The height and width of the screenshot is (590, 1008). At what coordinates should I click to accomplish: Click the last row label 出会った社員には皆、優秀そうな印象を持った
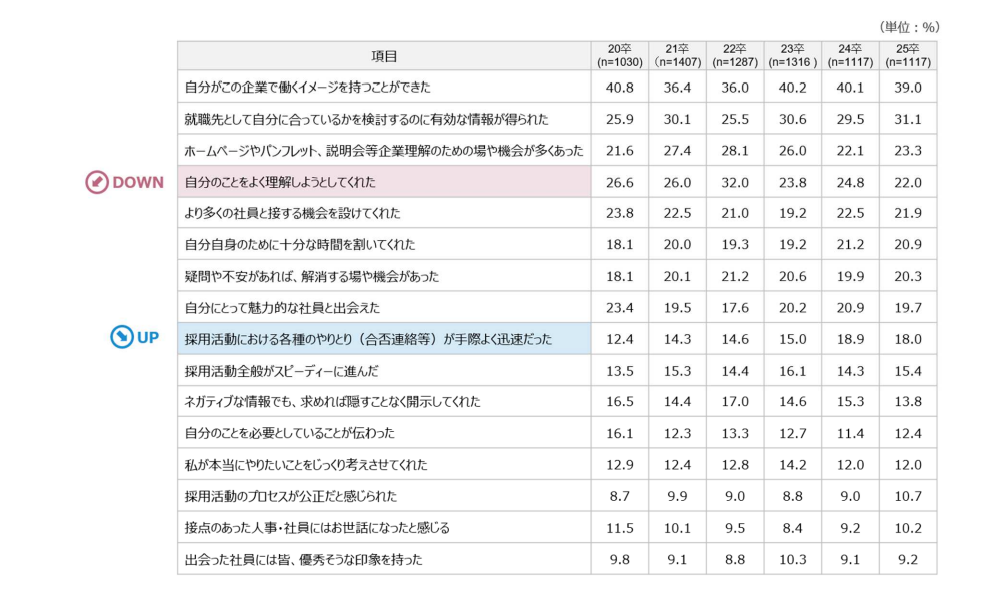pos(304,559)
